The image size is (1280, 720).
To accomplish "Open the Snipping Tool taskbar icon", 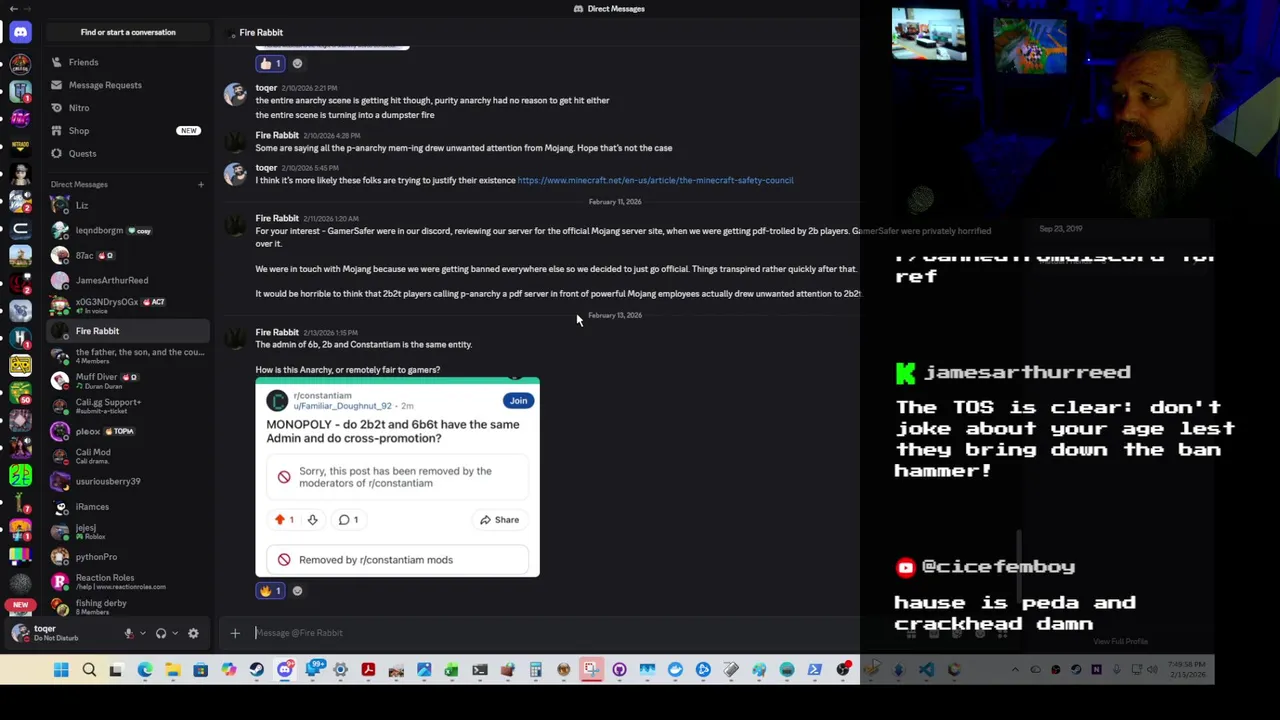I will tap(591, 670).
